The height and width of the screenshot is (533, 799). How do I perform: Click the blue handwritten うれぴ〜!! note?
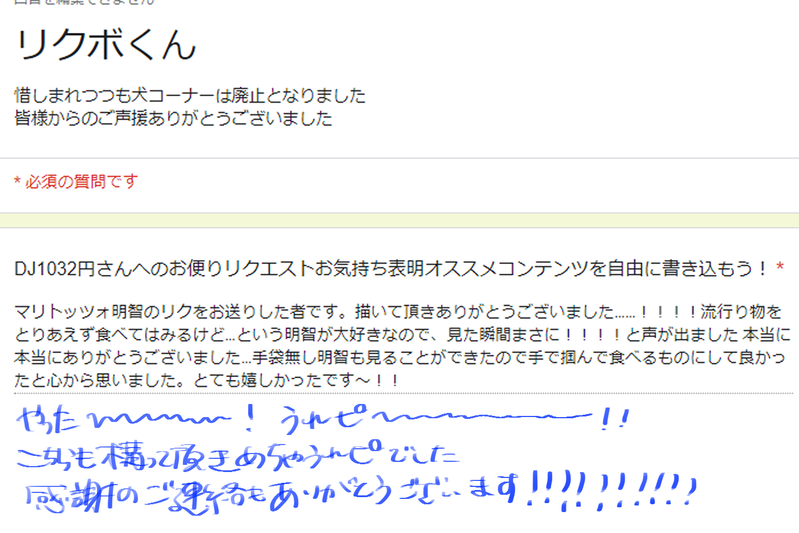point(455,418)
